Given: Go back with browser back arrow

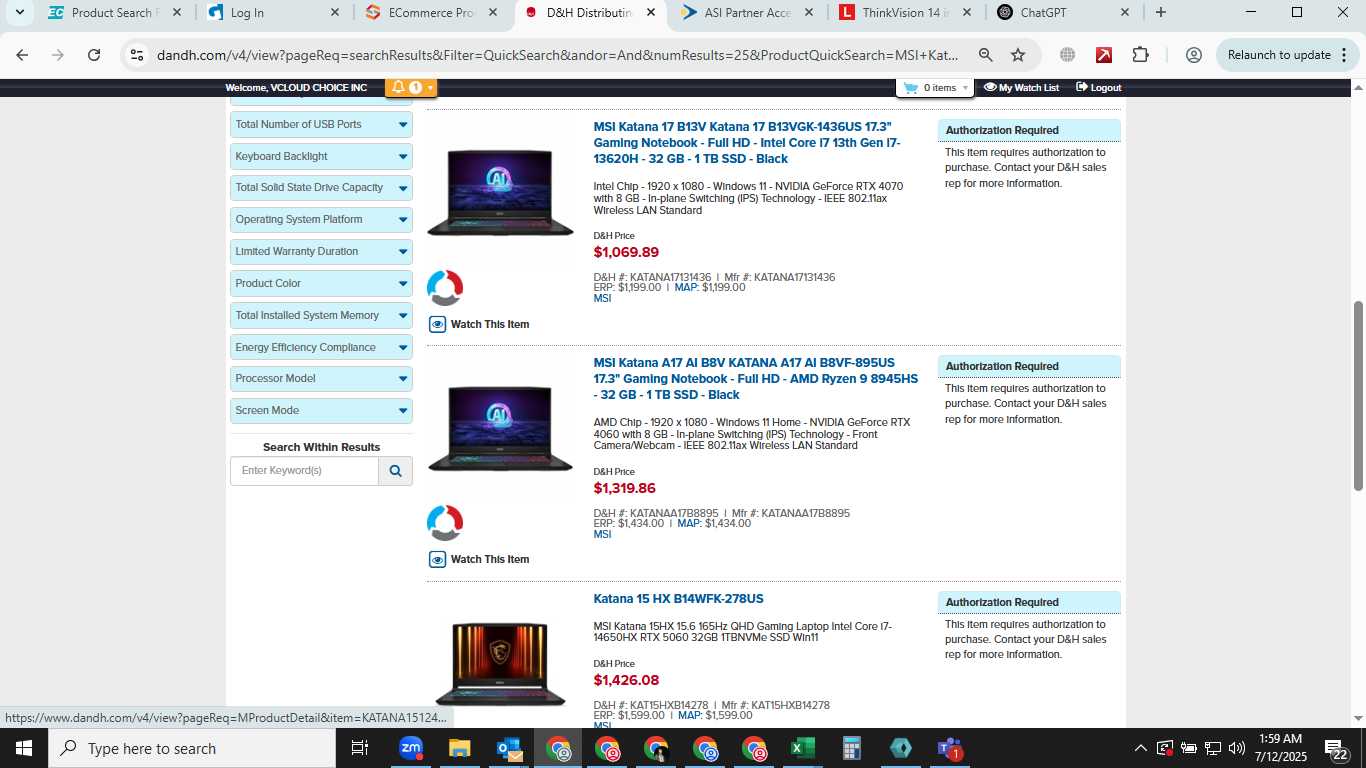Looking at the screenshot, I should click(x=22, y=55).
